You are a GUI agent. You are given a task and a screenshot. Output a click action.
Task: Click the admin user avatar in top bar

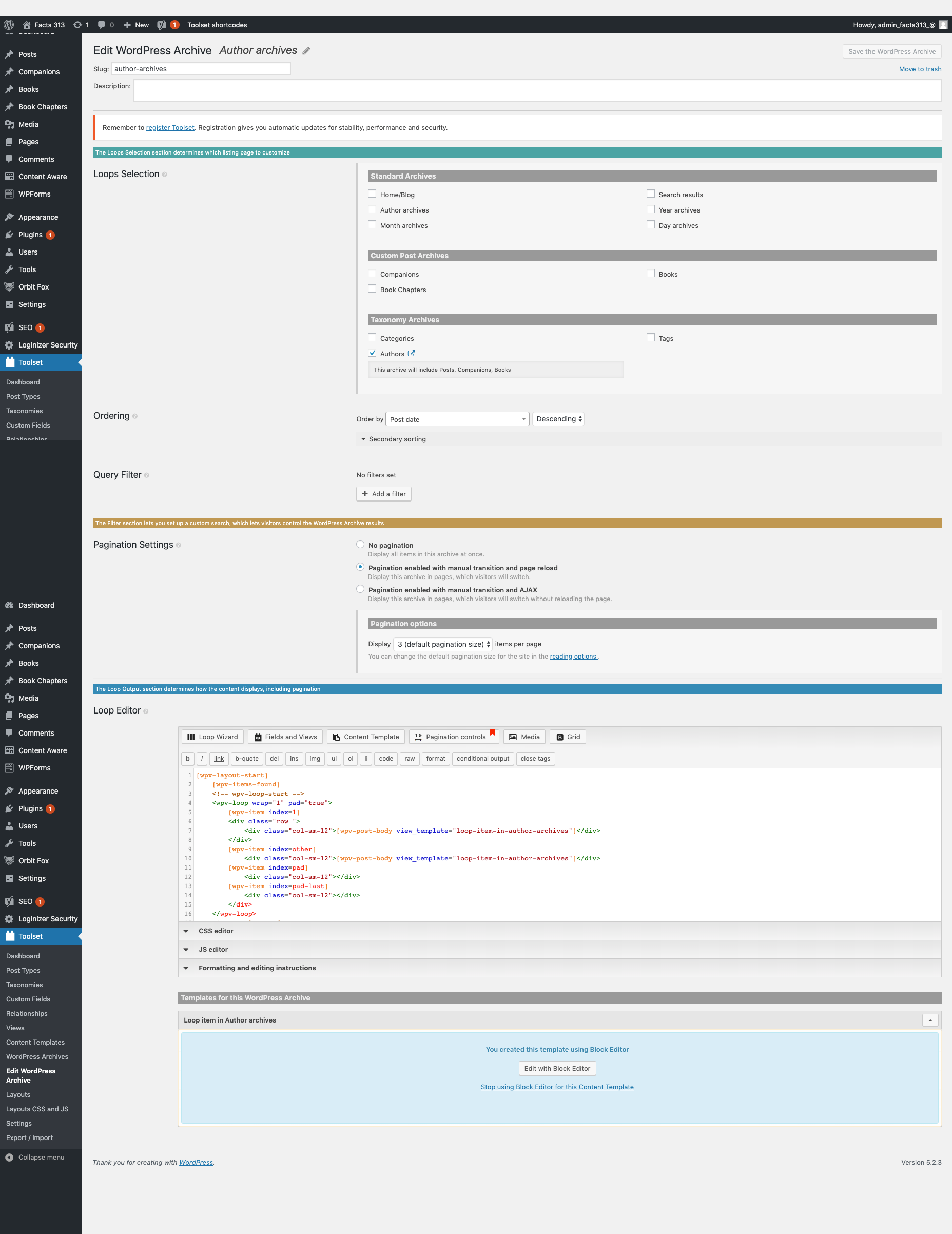(x=943, y=25)
